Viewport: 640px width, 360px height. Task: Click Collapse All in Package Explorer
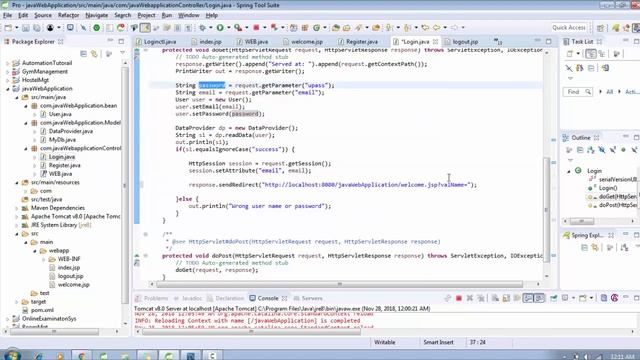click(83, 54)
